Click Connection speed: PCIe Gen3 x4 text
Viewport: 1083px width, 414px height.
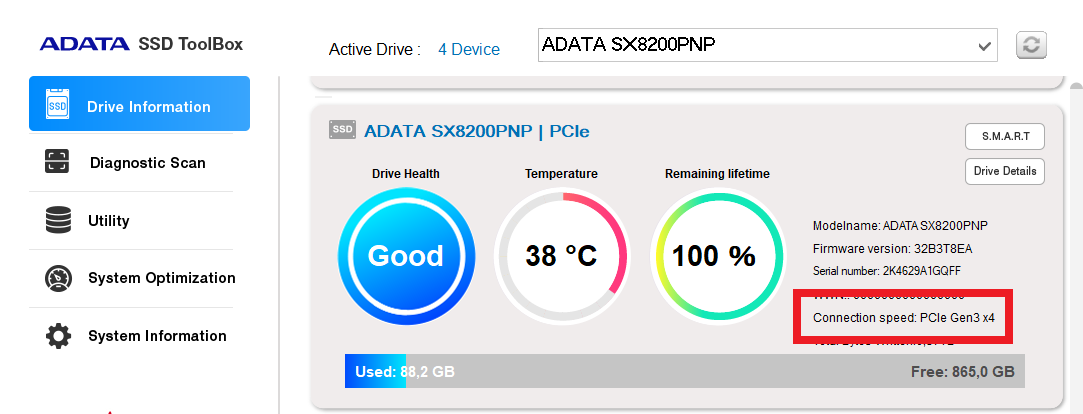click(904, 319)
